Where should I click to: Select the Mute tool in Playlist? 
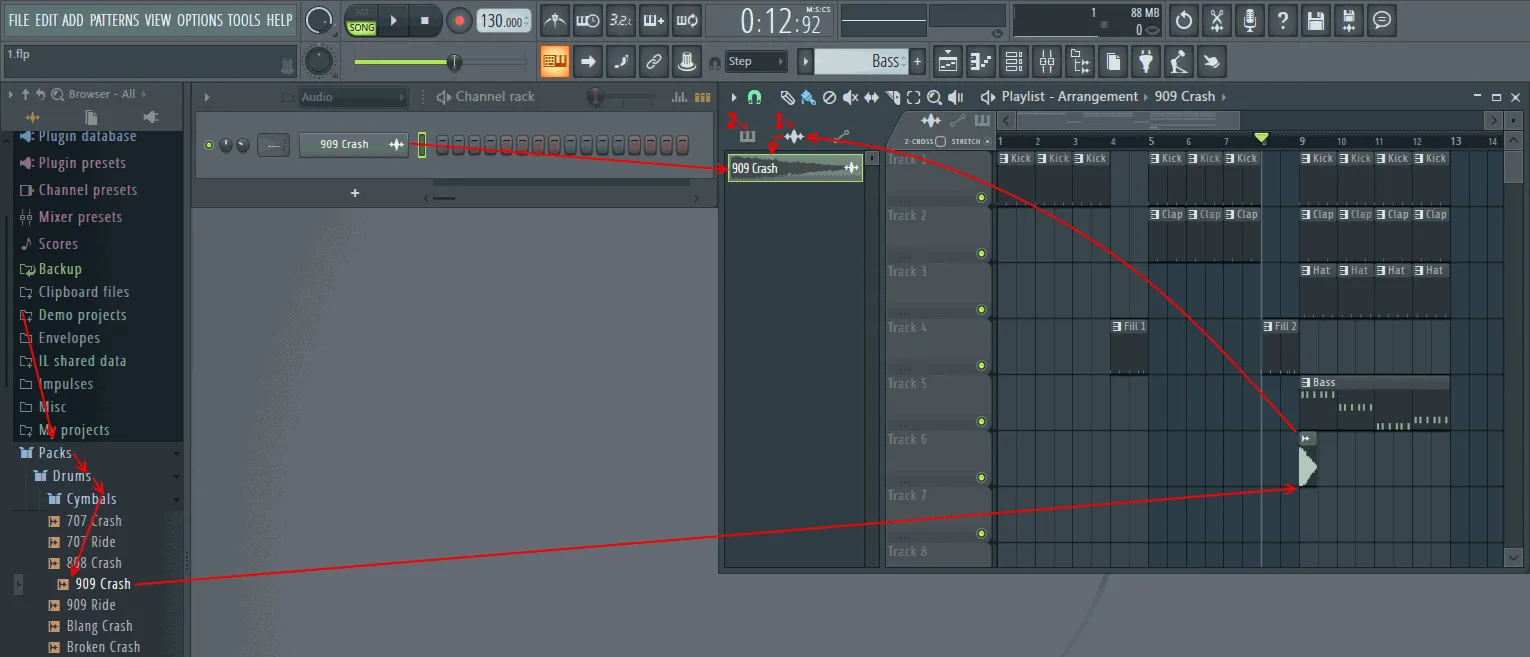click(850, 97)
